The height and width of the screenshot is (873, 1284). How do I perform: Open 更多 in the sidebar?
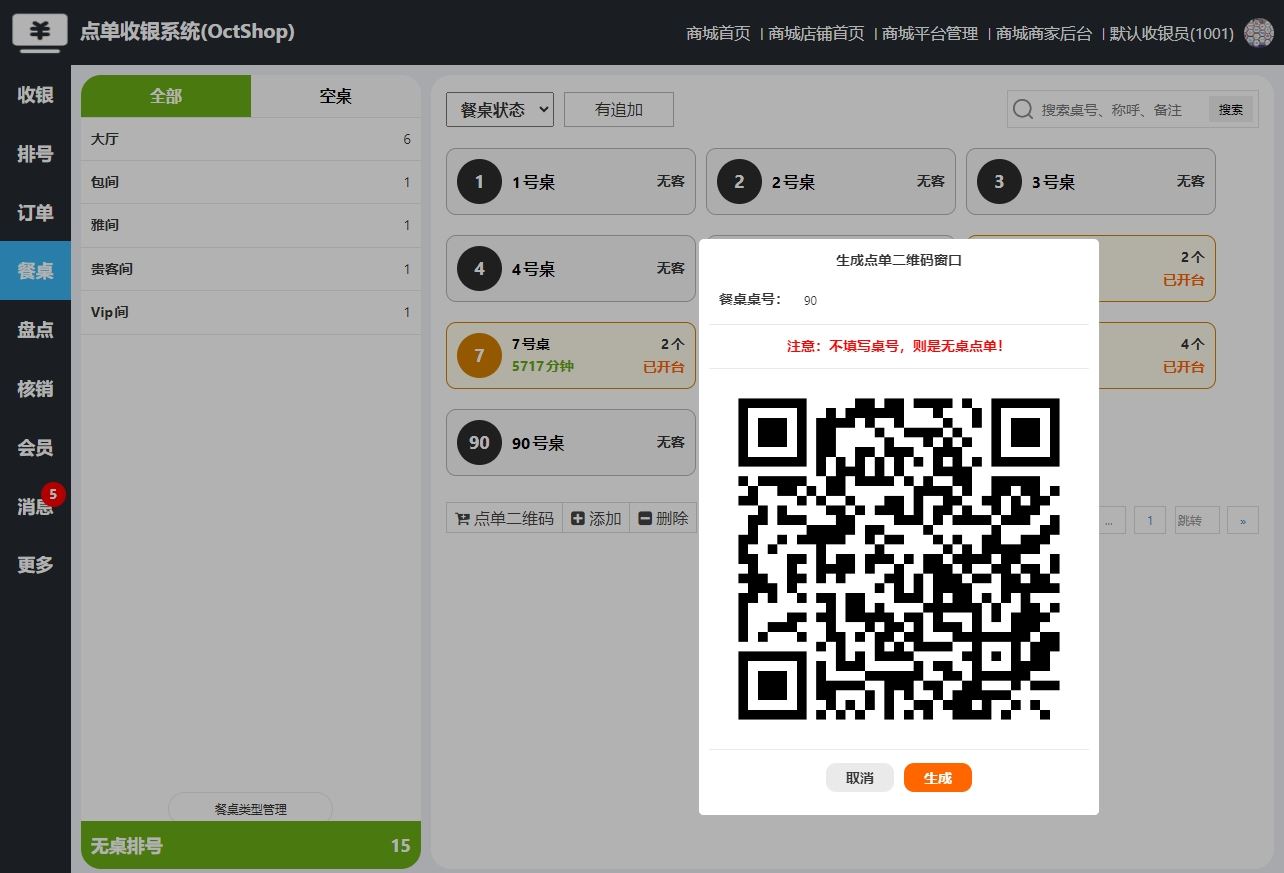[x=35, y=565]
